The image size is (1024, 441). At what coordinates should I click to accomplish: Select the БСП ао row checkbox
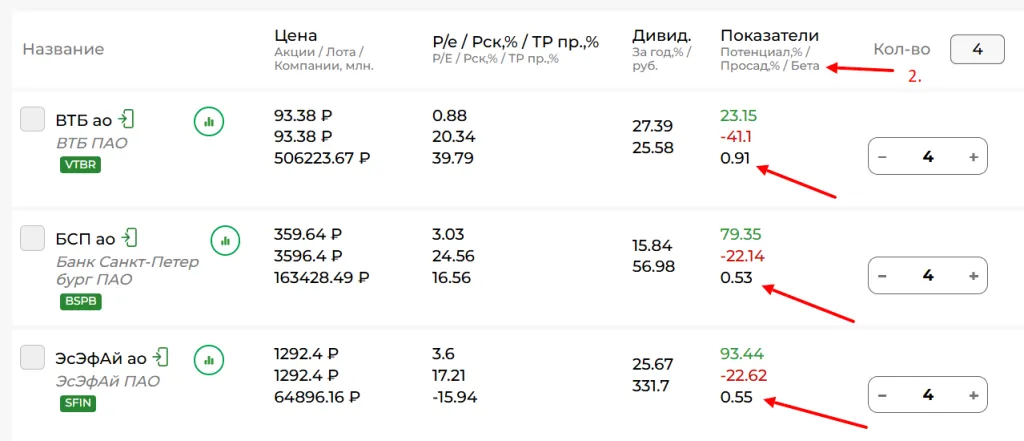point(33,237)
